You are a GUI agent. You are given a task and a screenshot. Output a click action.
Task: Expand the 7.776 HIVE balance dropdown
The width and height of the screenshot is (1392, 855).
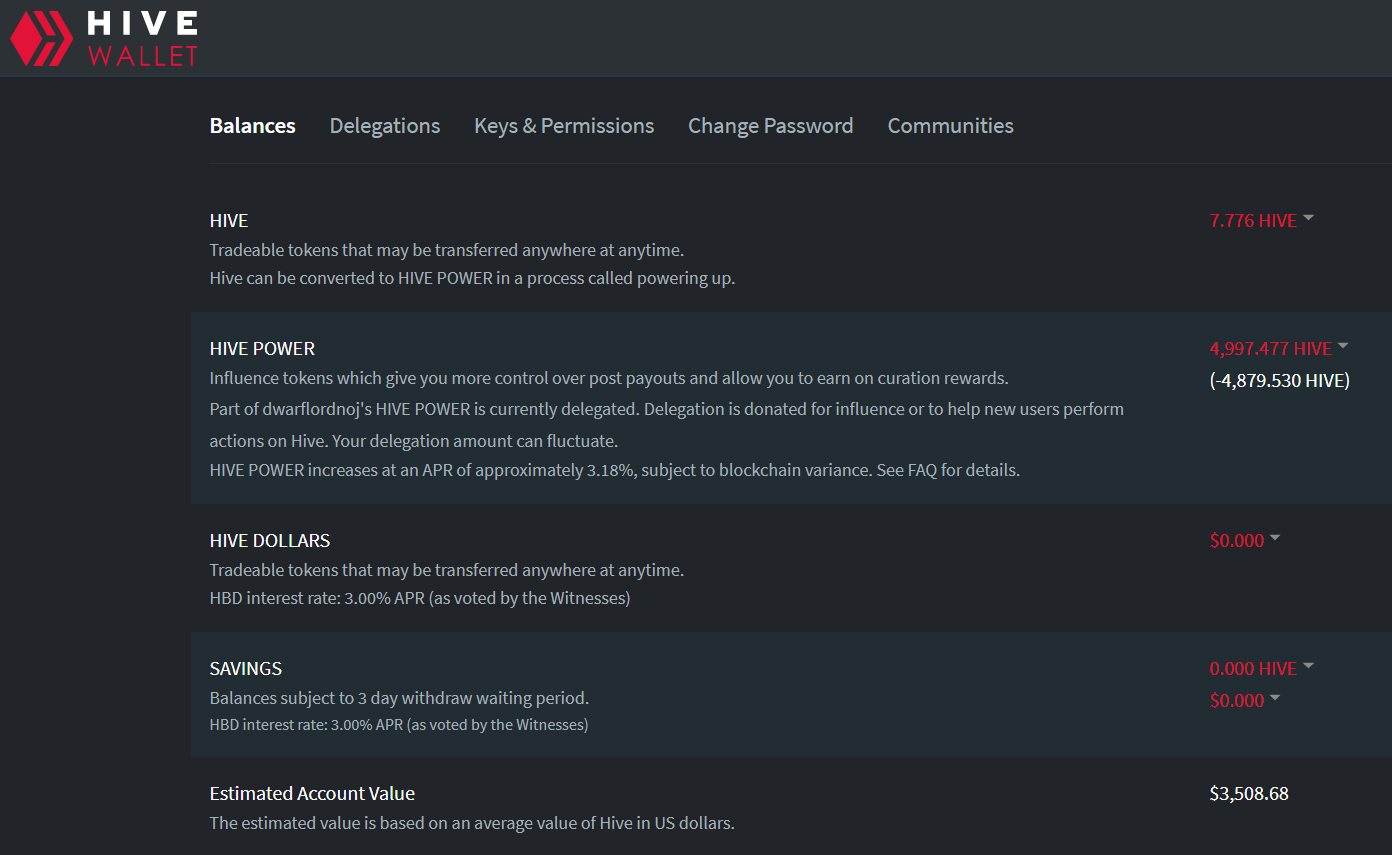(x=1261, y=221)
